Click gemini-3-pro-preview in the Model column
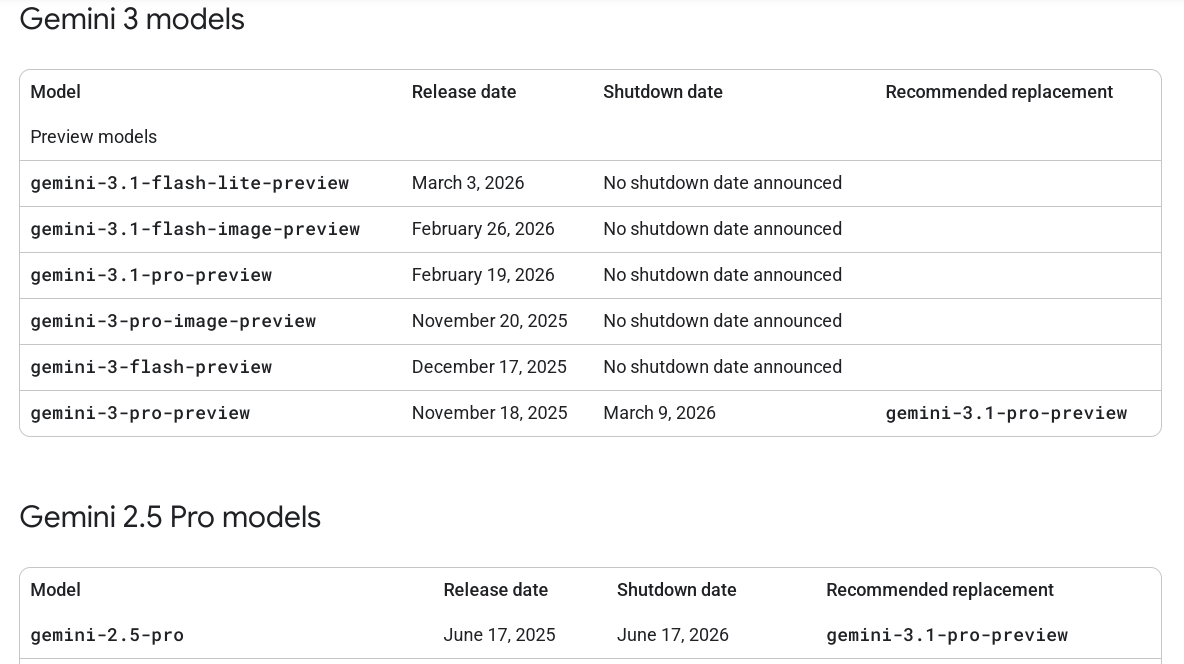Screen dimensions: 1184x664 click(140, 413)
